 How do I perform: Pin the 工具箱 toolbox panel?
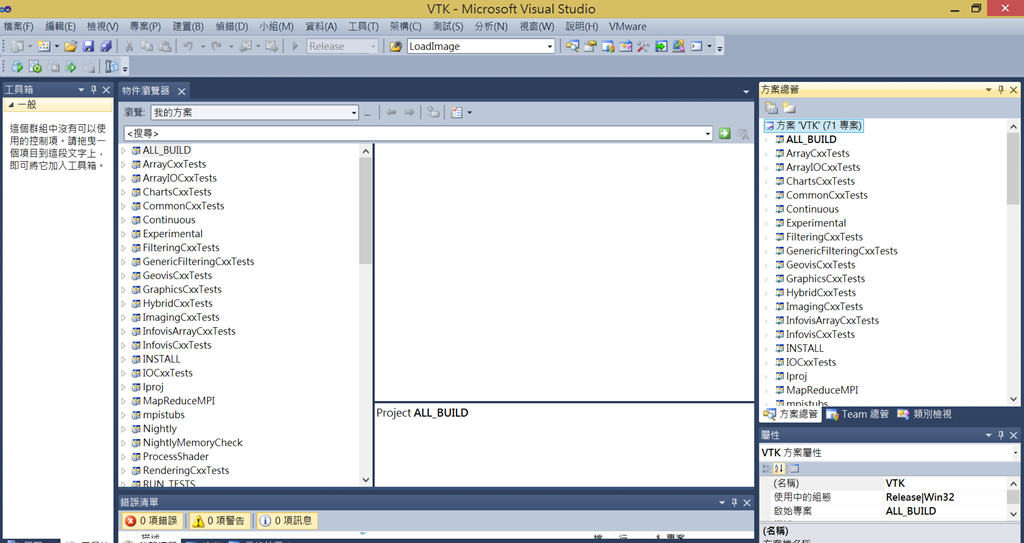93,90
